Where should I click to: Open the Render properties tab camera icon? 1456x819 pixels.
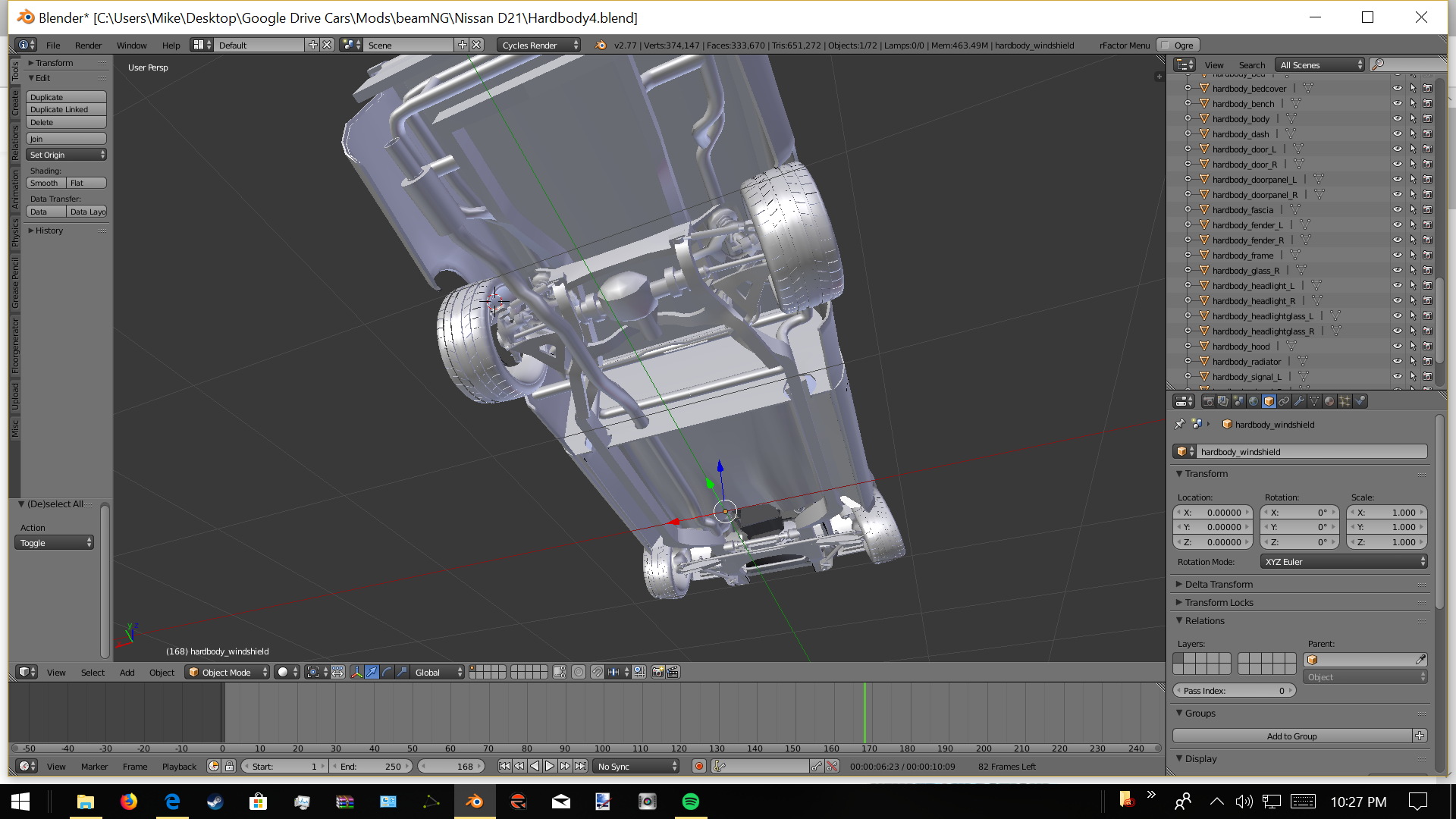point(1208,401)
